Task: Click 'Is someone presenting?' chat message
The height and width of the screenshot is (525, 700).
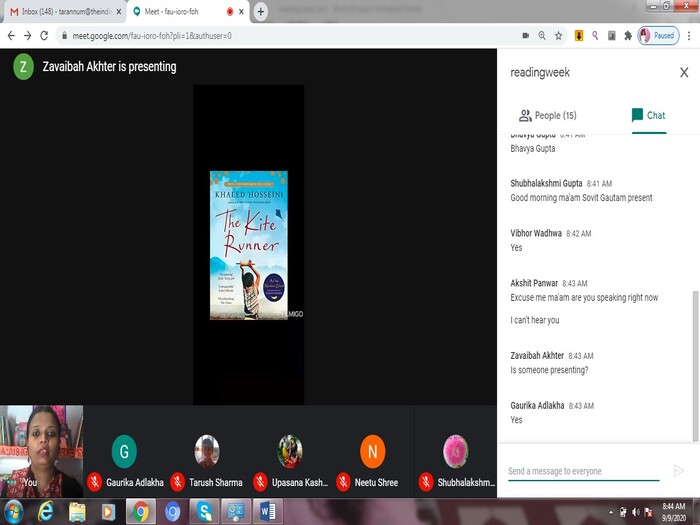Action: pos(549,370)
